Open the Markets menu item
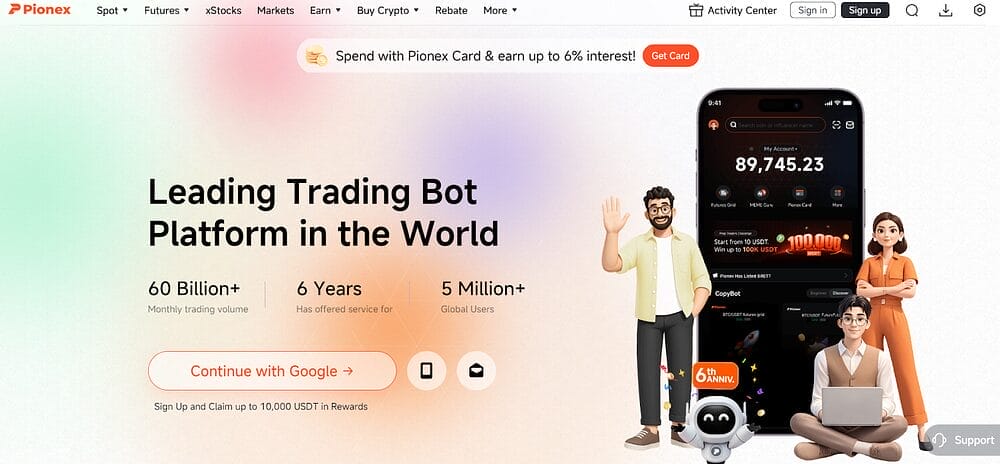The width and height of the screenshot is (1000, 464). (276, 10)
